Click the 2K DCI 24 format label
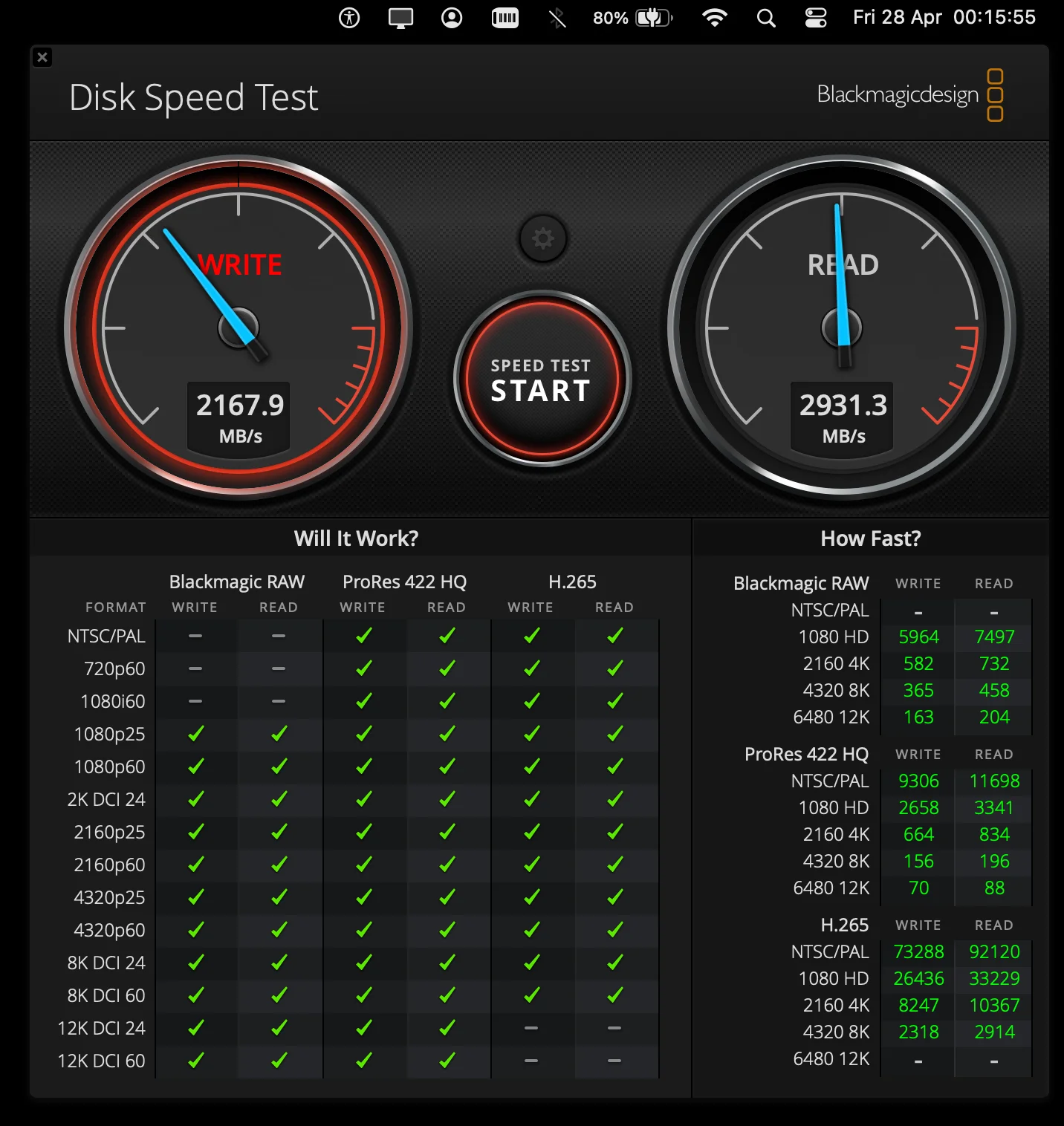This screenshot has height=1126, width=1064. click(x=106, y=800)
